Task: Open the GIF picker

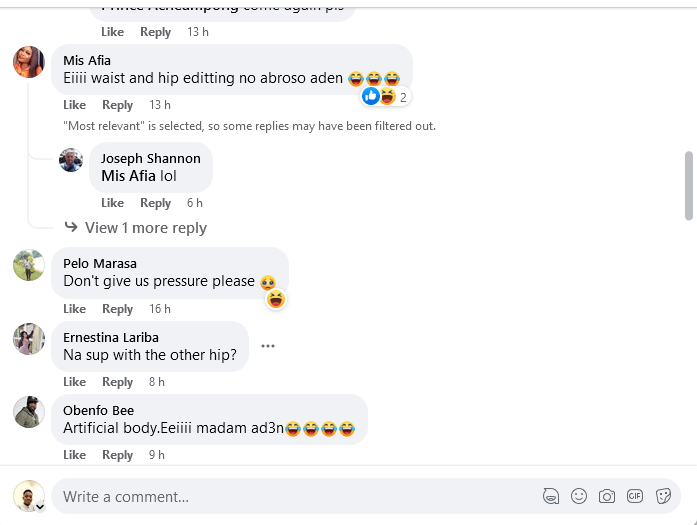Action: tap(634, 496)
